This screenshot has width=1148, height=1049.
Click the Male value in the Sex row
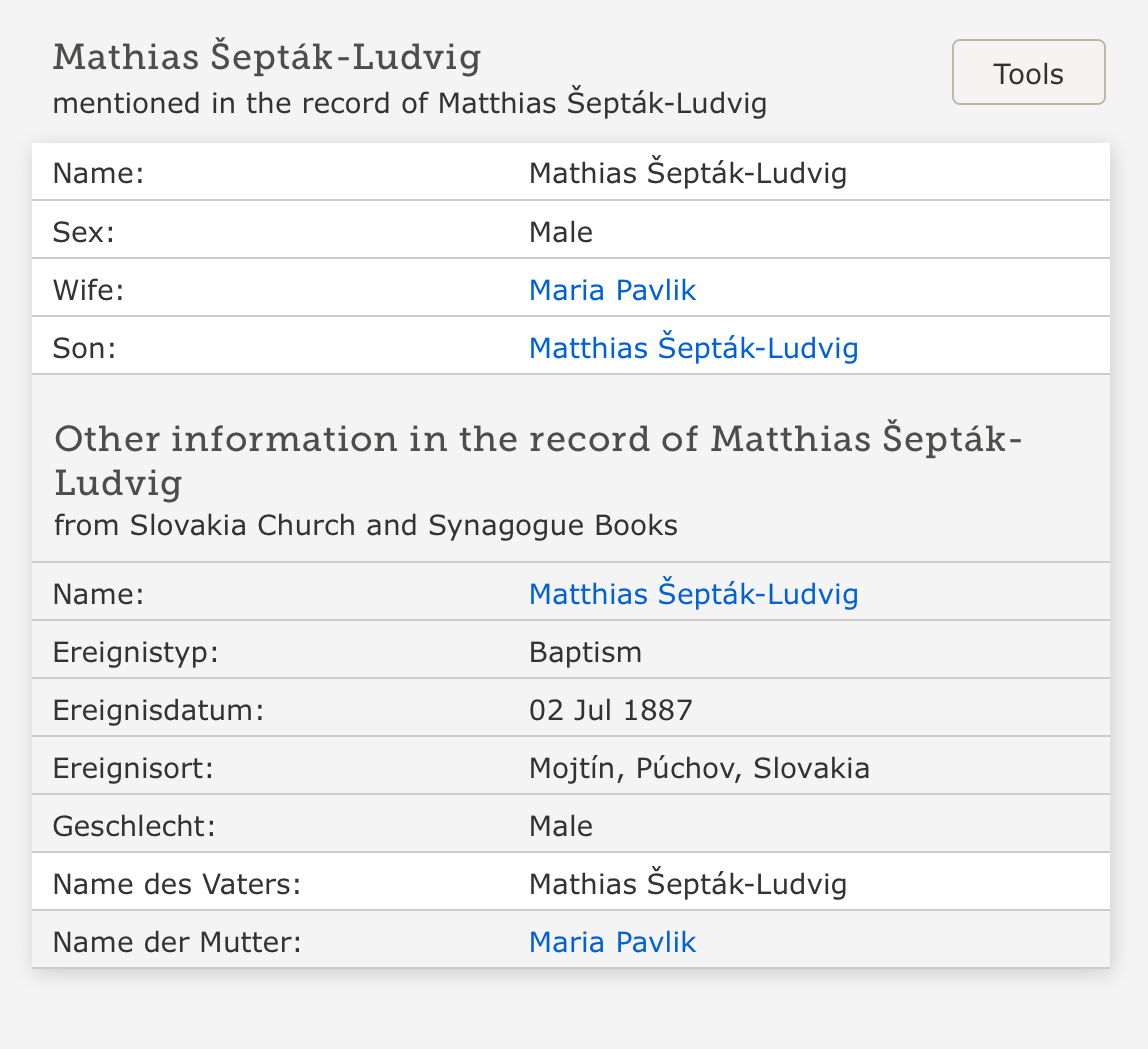pos(560,232)
